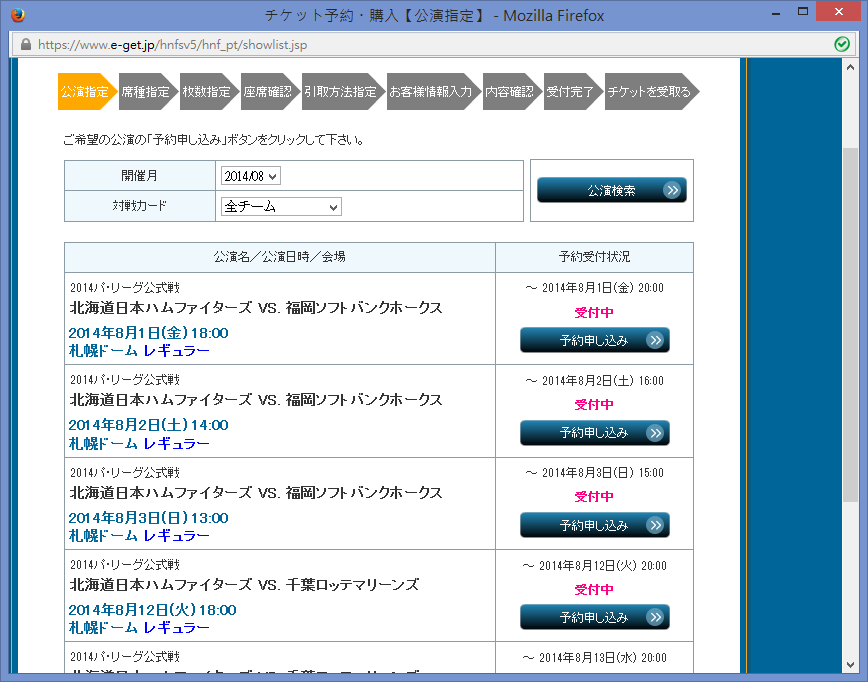The height and width of the screenshot is (682, 868).
Task: Click the deadline text ~ 2014年8月2日(土) 16:00
Action: (x=595, y=381)
